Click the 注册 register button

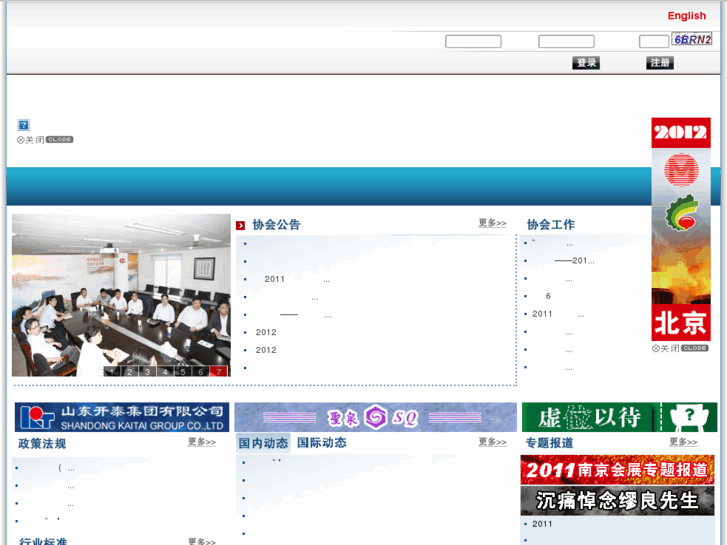pos(660,63)
